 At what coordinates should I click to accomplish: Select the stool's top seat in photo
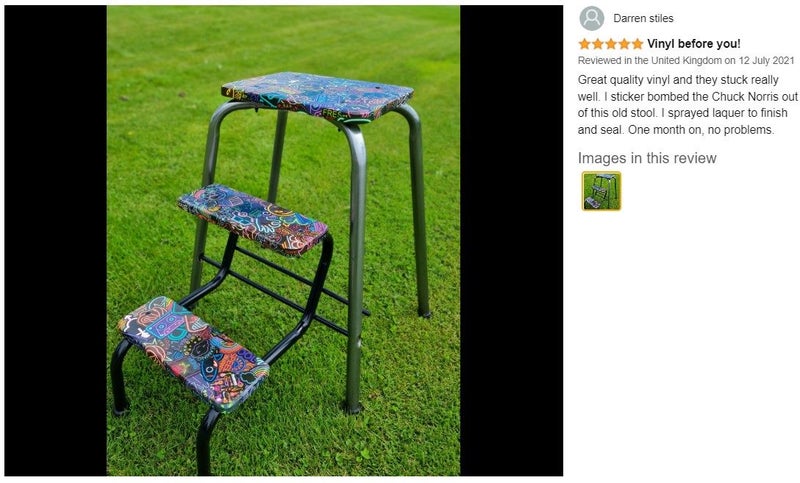click(317, 97)
